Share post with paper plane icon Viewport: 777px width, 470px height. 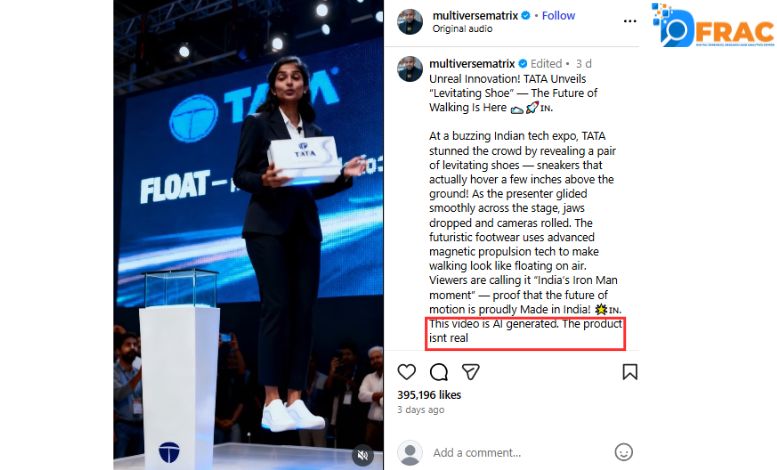pyautogui.click(x=470, y=372)
